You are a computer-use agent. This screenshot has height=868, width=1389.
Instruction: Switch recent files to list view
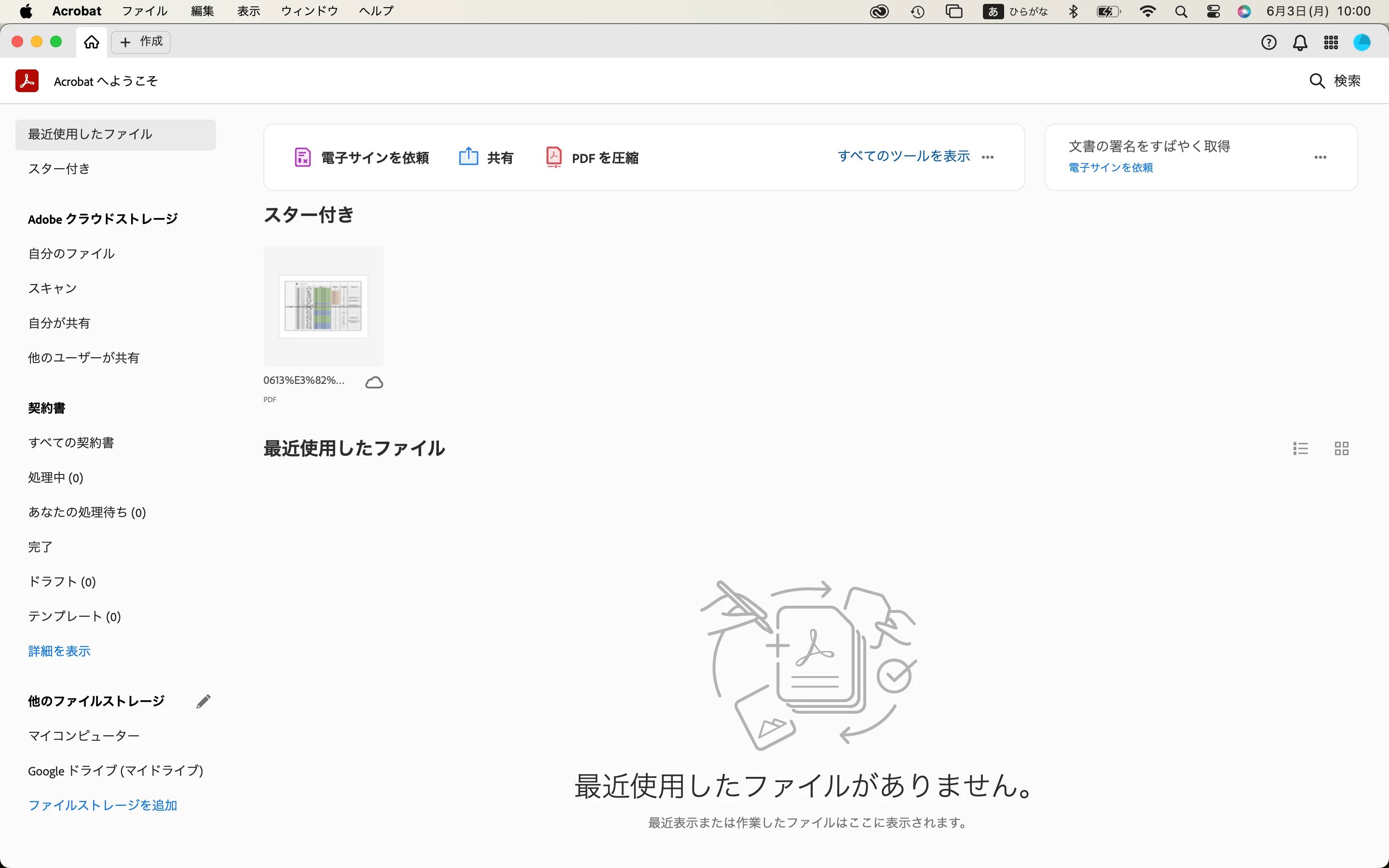tap(1301, 448)
